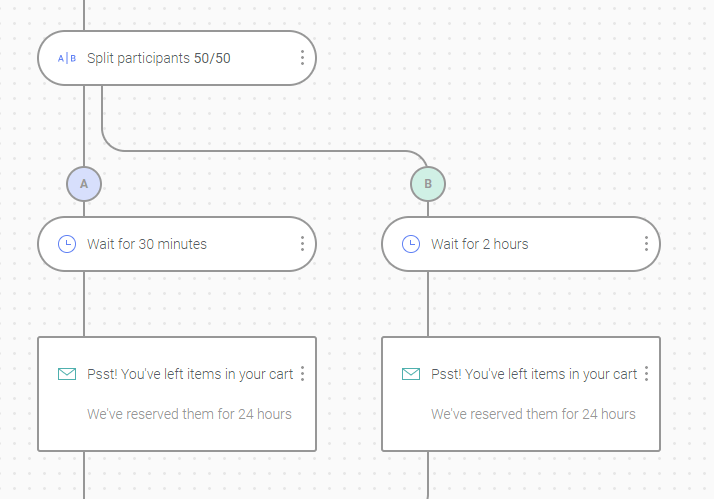714x499 pixels.
Task: Select branch B cart reminder email card
Action: pyautogui.click(x=521, y=394)
